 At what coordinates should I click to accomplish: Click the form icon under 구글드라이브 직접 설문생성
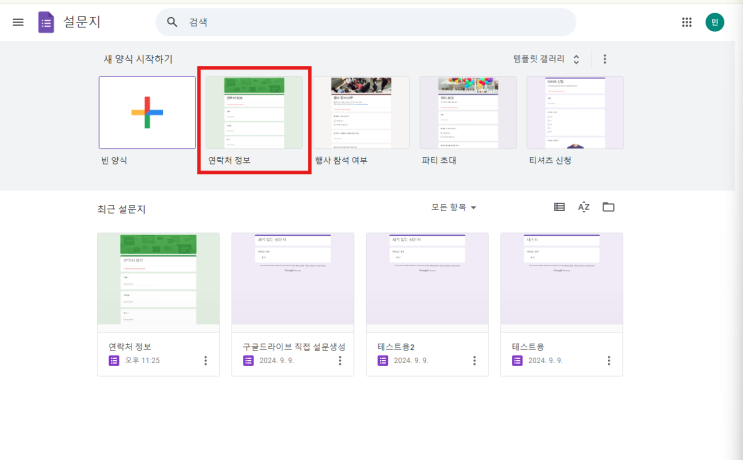[x=248, y=361]
